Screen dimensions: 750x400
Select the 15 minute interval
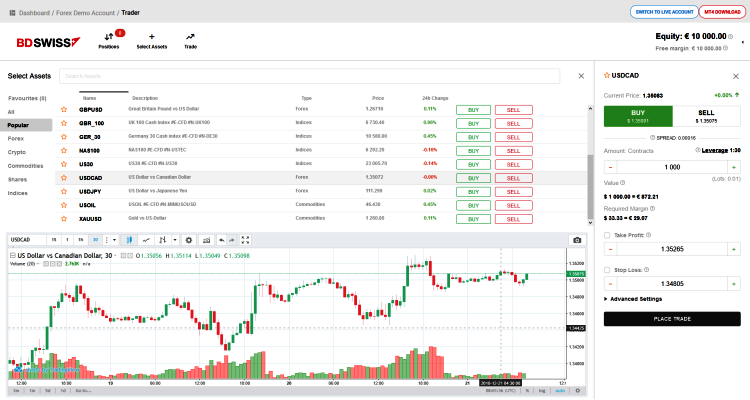pyautogui.click(x=54, y=240)
